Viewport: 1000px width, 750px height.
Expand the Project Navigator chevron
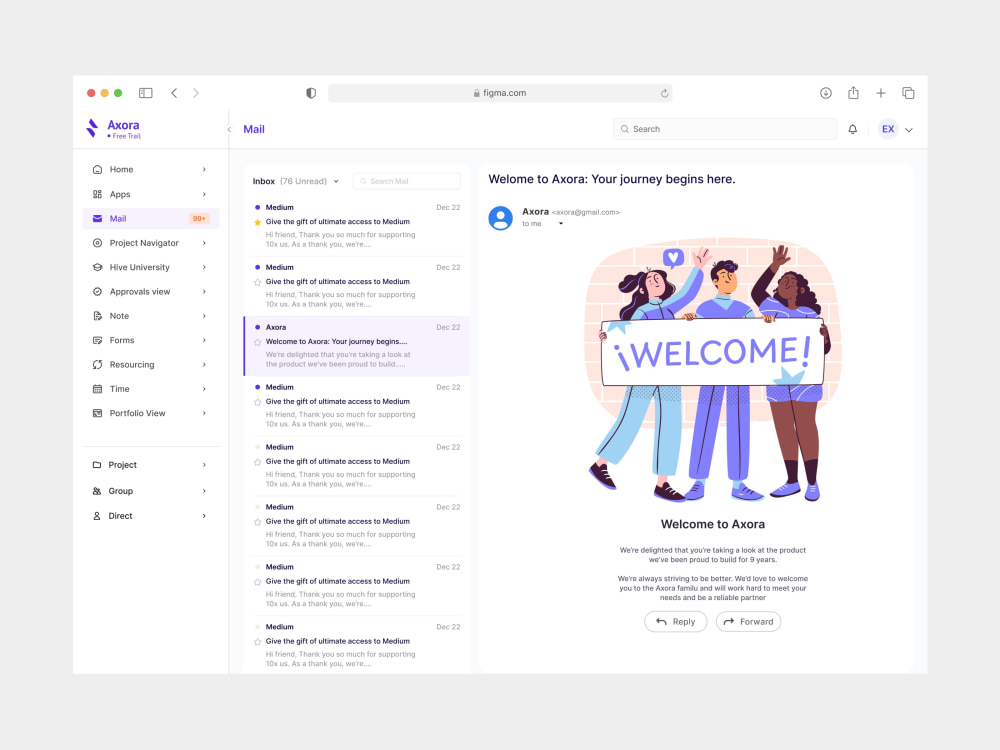(x=204, y=243)
